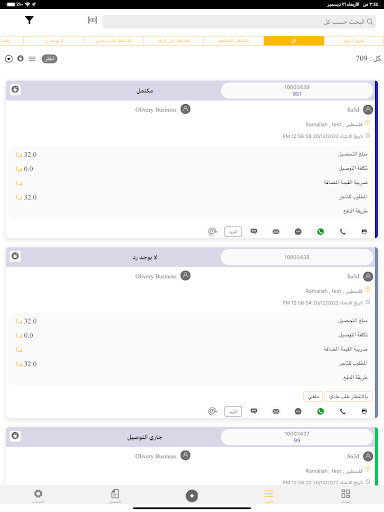This screenshot has height=512, width=384.
Task: Open the More button on order 10003438
Action: (233, 411)
